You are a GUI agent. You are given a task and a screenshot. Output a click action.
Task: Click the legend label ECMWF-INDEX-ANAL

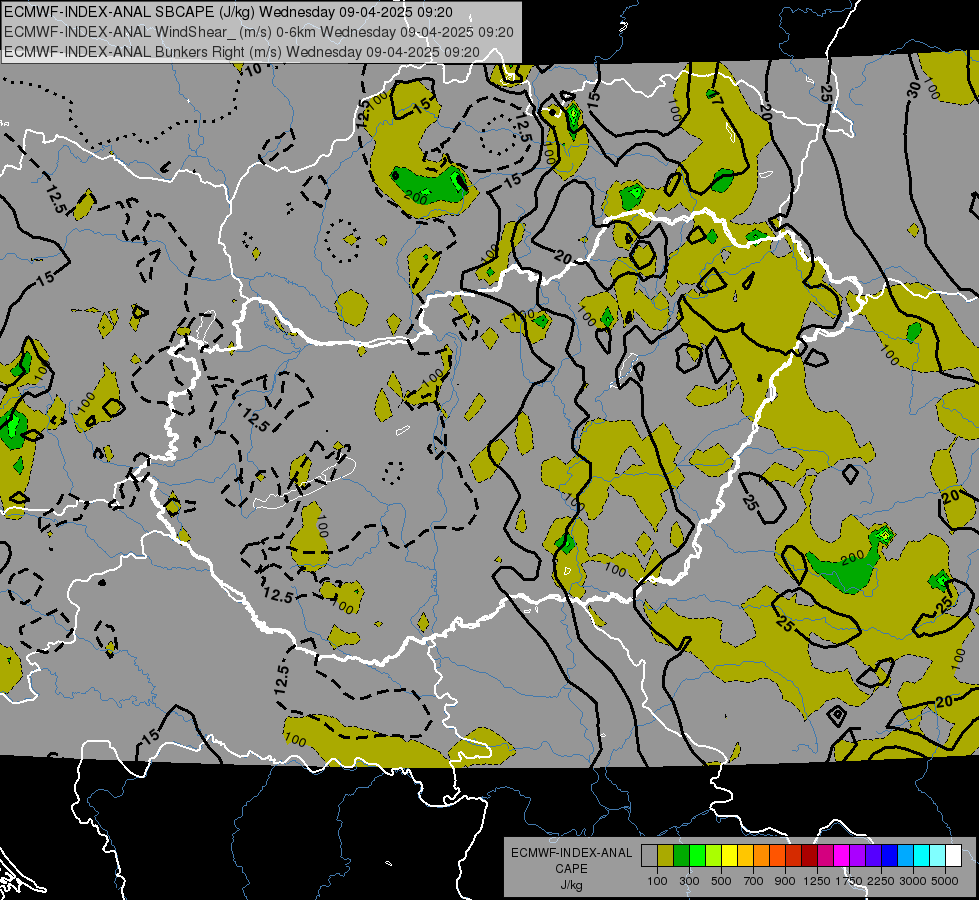571,853
